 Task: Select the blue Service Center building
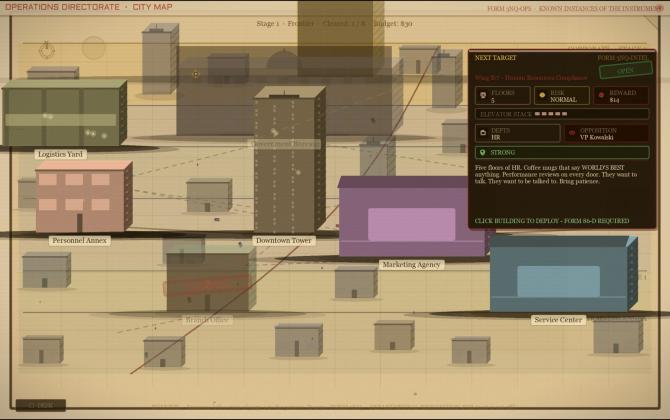[x=563, y=273]
